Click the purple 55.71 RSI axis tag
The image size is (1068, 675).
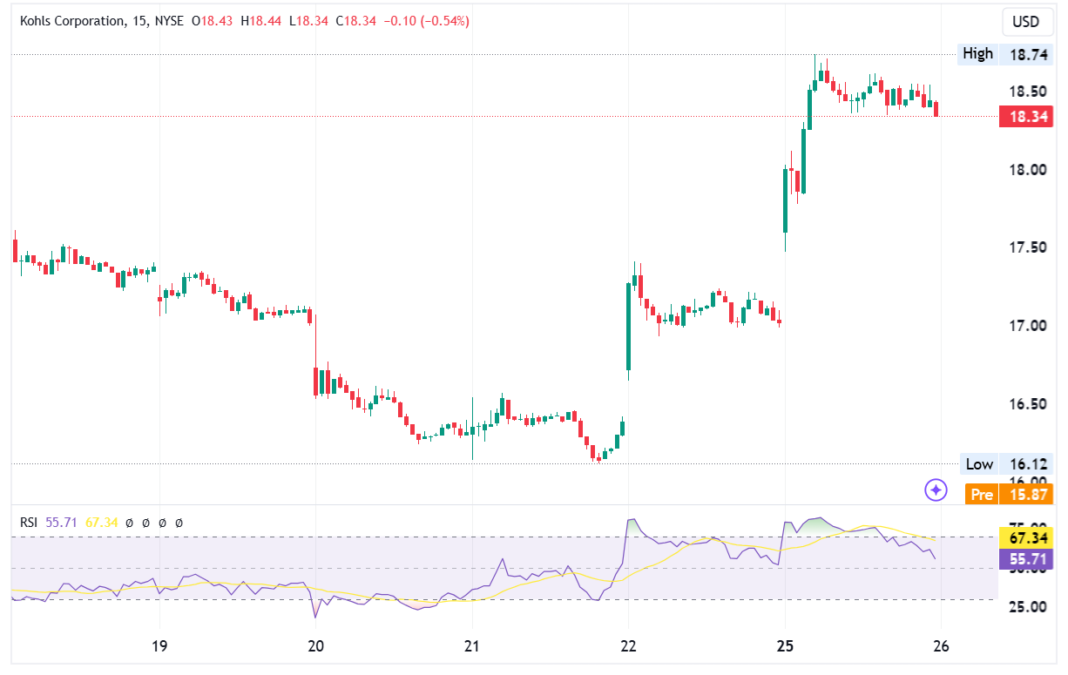coord(1026,559)
